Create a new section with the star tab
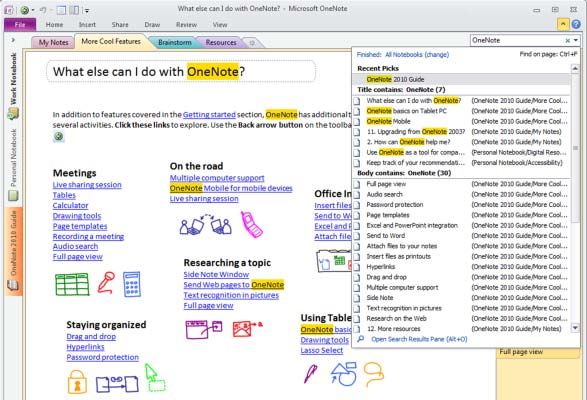The height and width of the screenshot is (400, 587). [252, 43]
